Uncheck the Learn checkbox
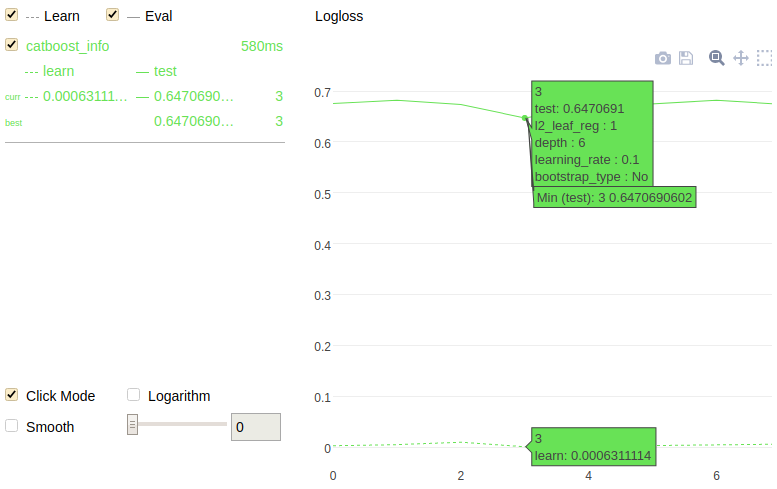This screenshot has height=489, width=777. click(12, 15)
